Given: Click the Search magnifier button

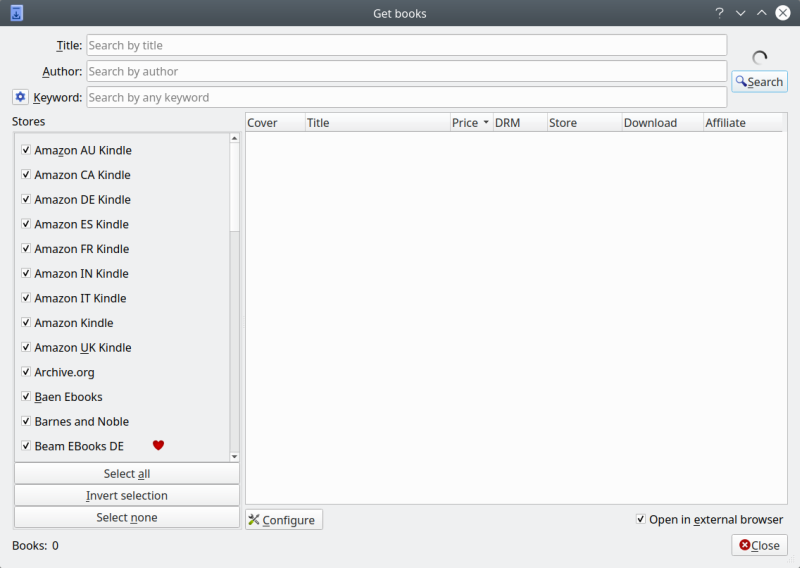Looking at the screenshot, I should tap(759, 82).
